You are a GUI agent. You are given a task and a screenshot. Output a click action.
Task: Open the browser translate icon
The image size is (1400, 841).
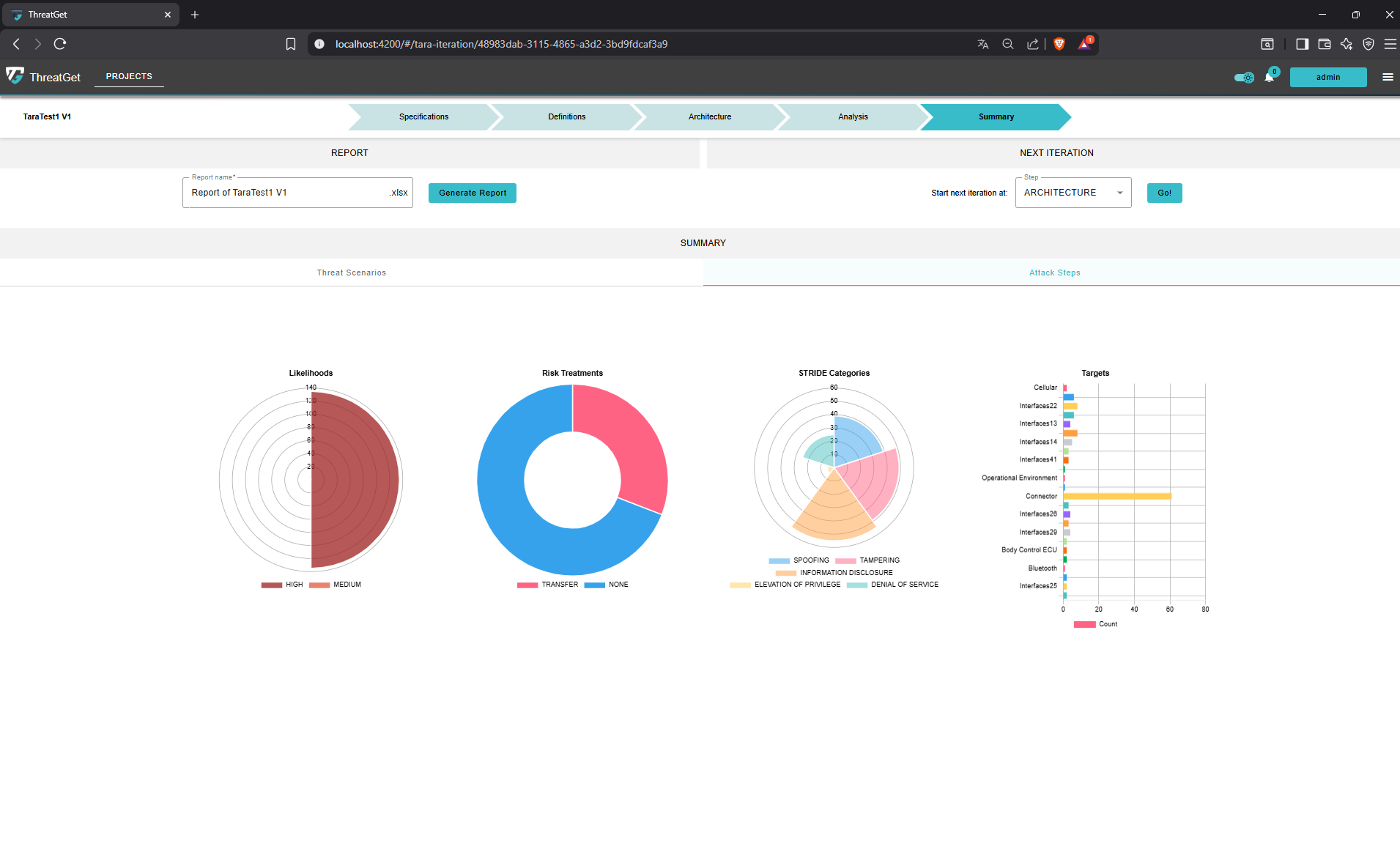pos(983,44)
